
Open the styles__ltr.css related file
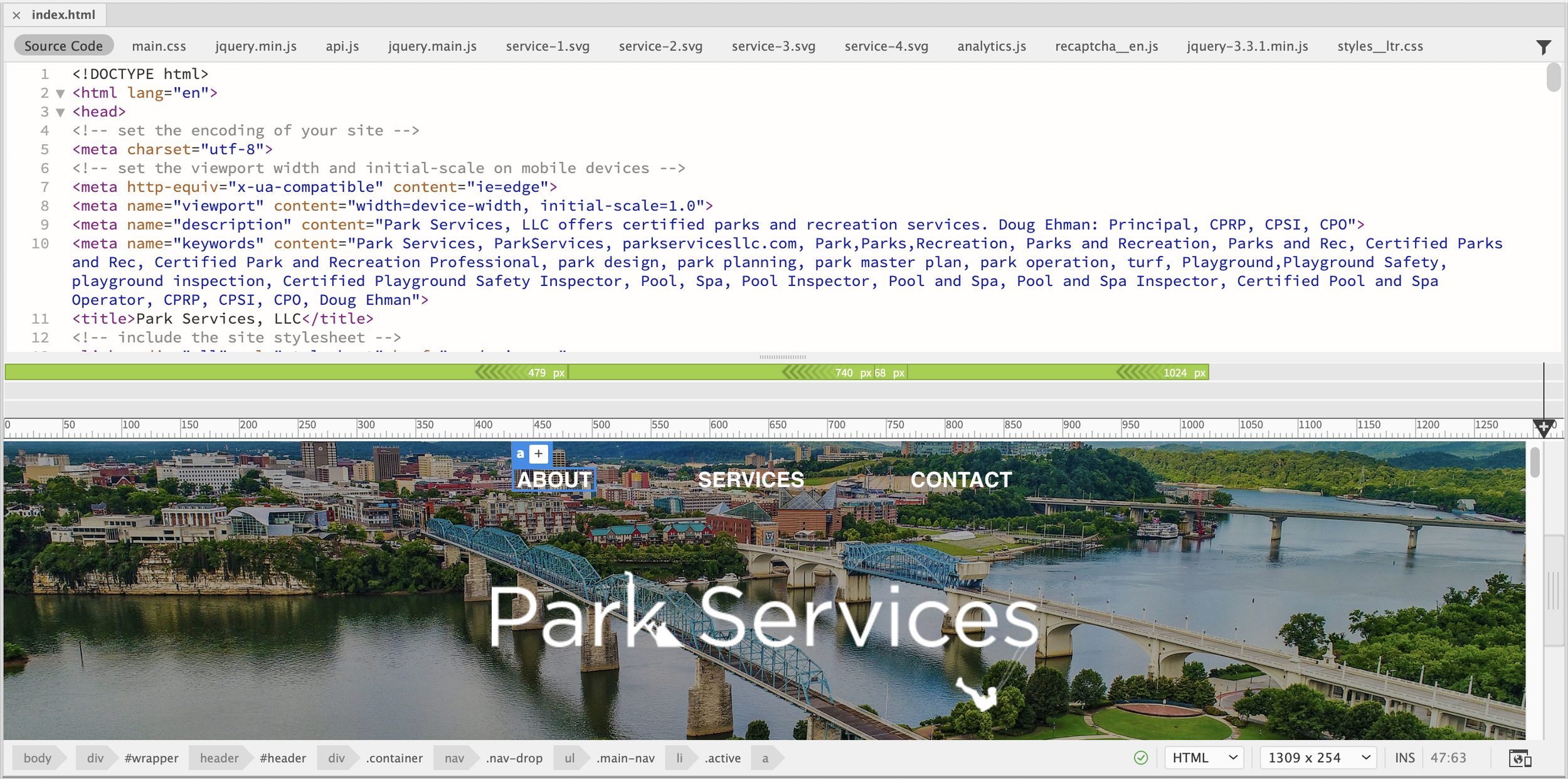pos(1380,46)
